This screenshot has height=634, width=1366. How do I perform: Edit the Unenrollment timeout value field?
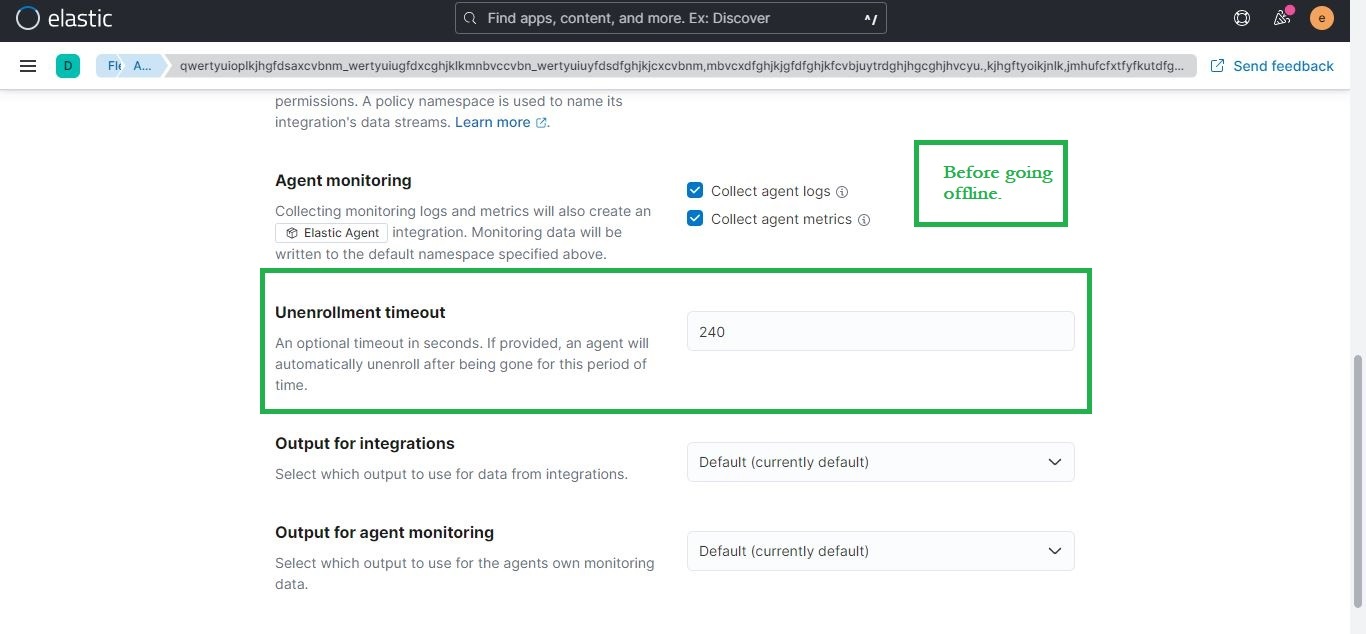(x=879, y=331)
